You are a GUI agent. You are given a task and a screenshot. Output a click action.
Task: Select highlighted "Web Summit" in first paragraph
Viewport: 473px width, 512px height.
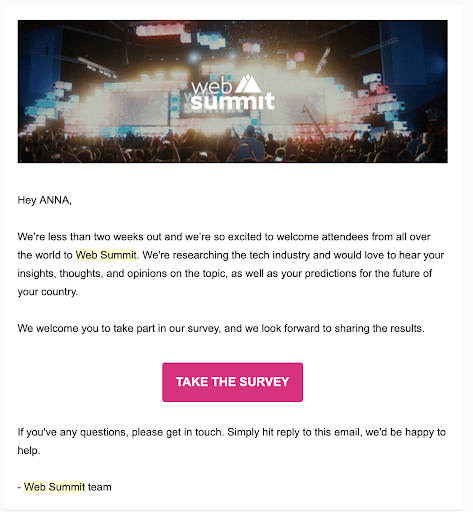[x=106, y=255]
